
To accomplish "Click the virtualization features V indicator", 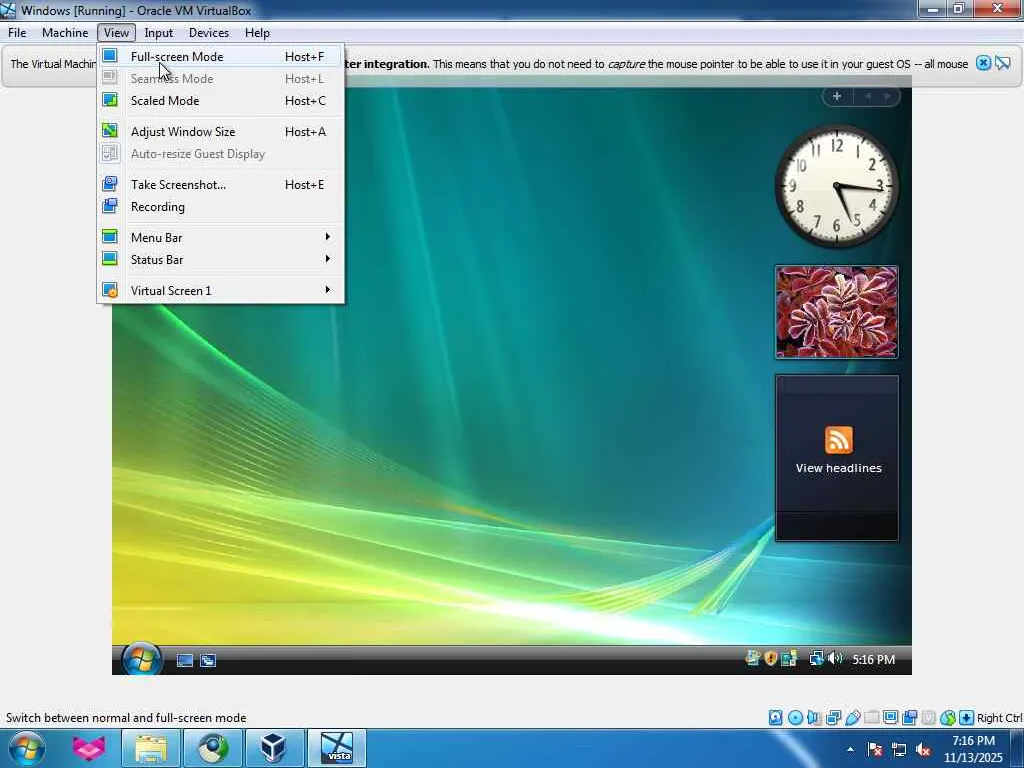I will pos(928,718).
